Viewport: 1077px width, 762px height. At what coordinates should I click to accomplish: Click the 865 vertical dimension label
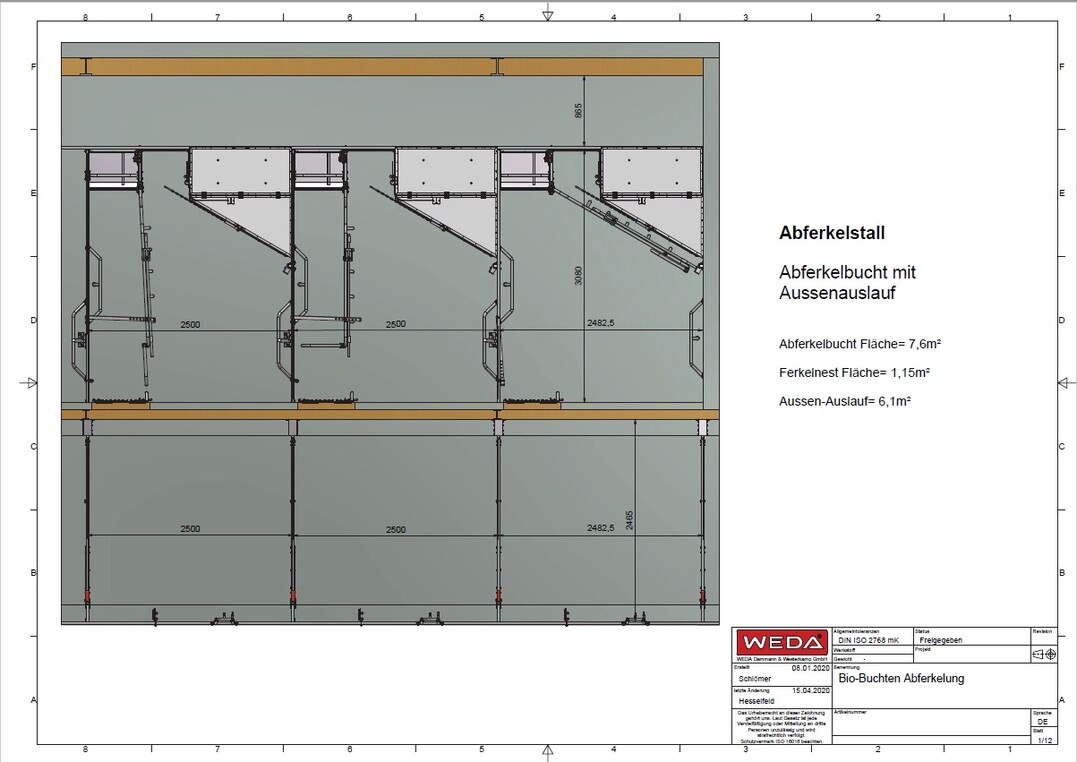[578, 110]
